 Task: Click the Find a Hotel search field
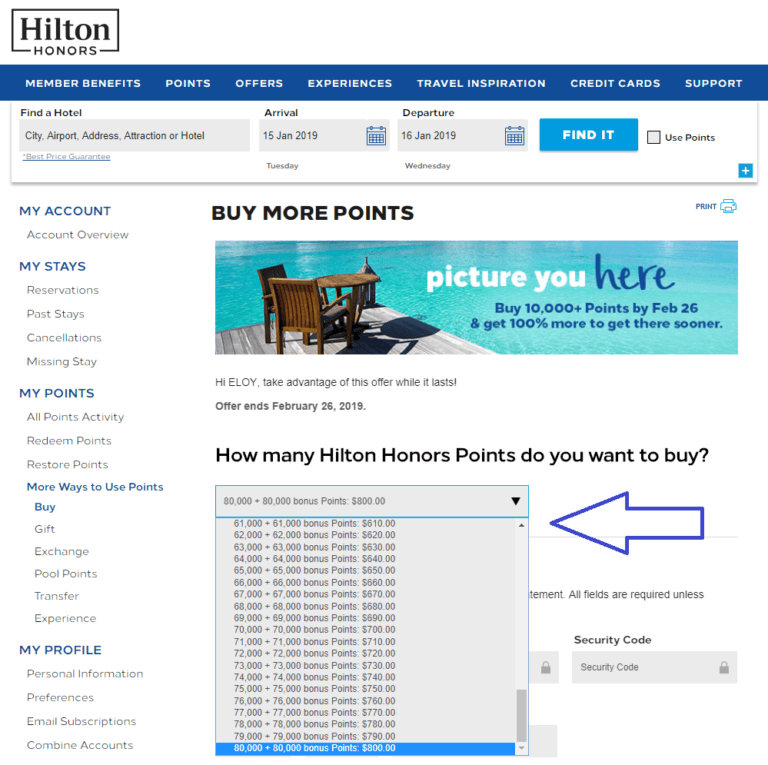point(134,136)
